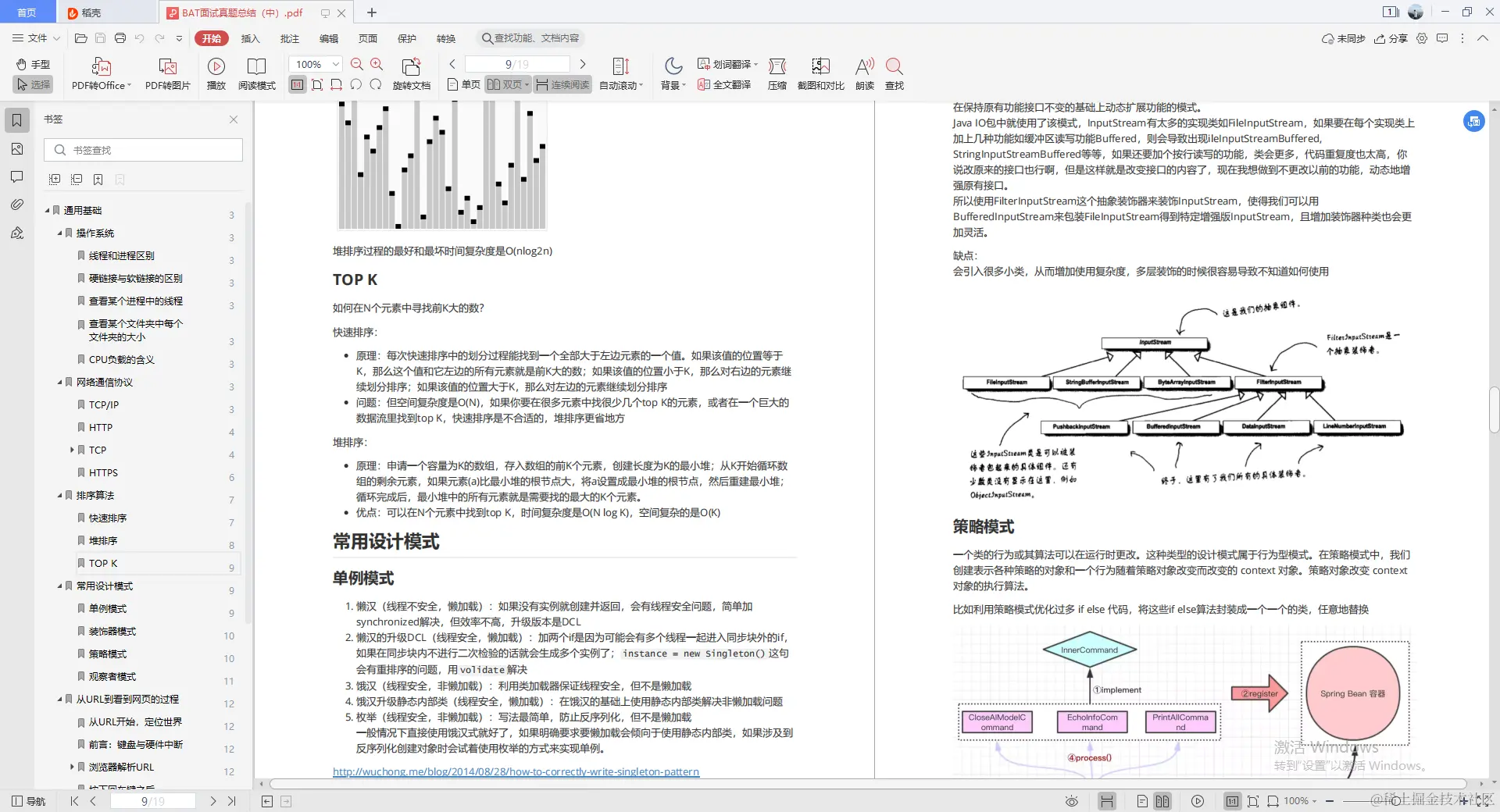
Task: Toggle the status bar two-page layout icon
Action: pyautogui.click(x=1162, y=801)
